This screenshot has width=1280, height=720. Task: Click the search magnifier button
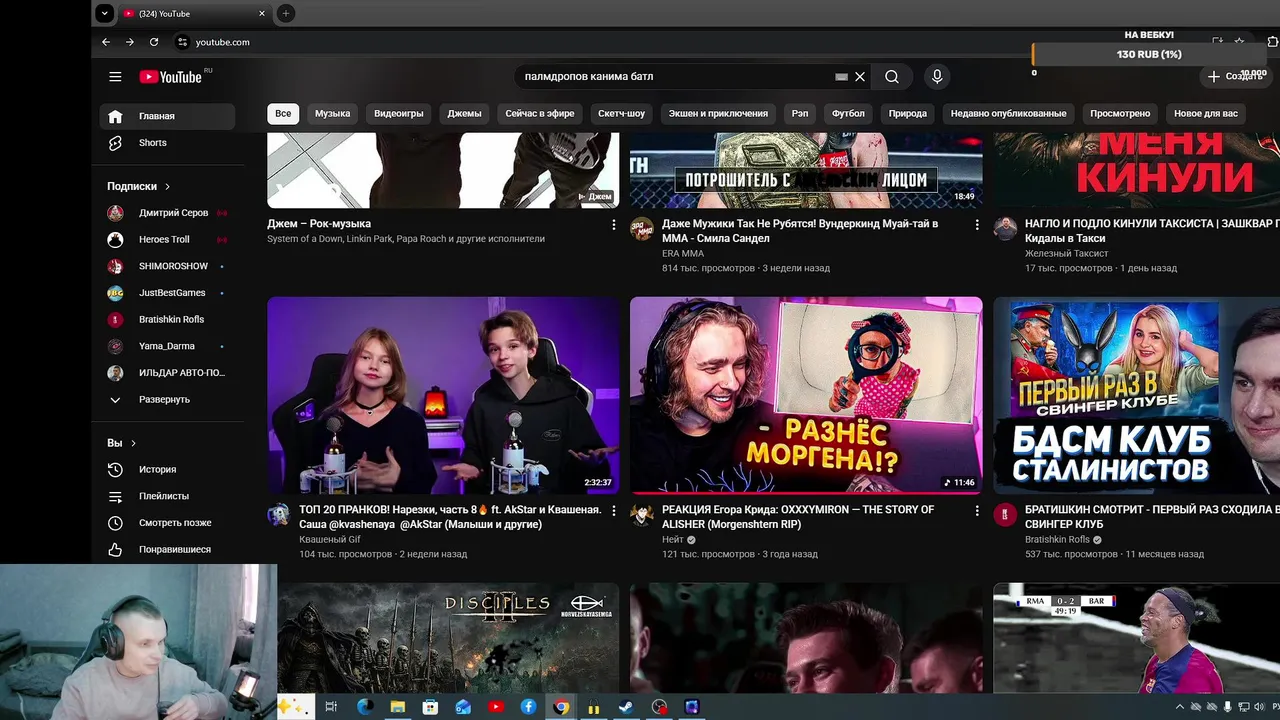point(892,77)
